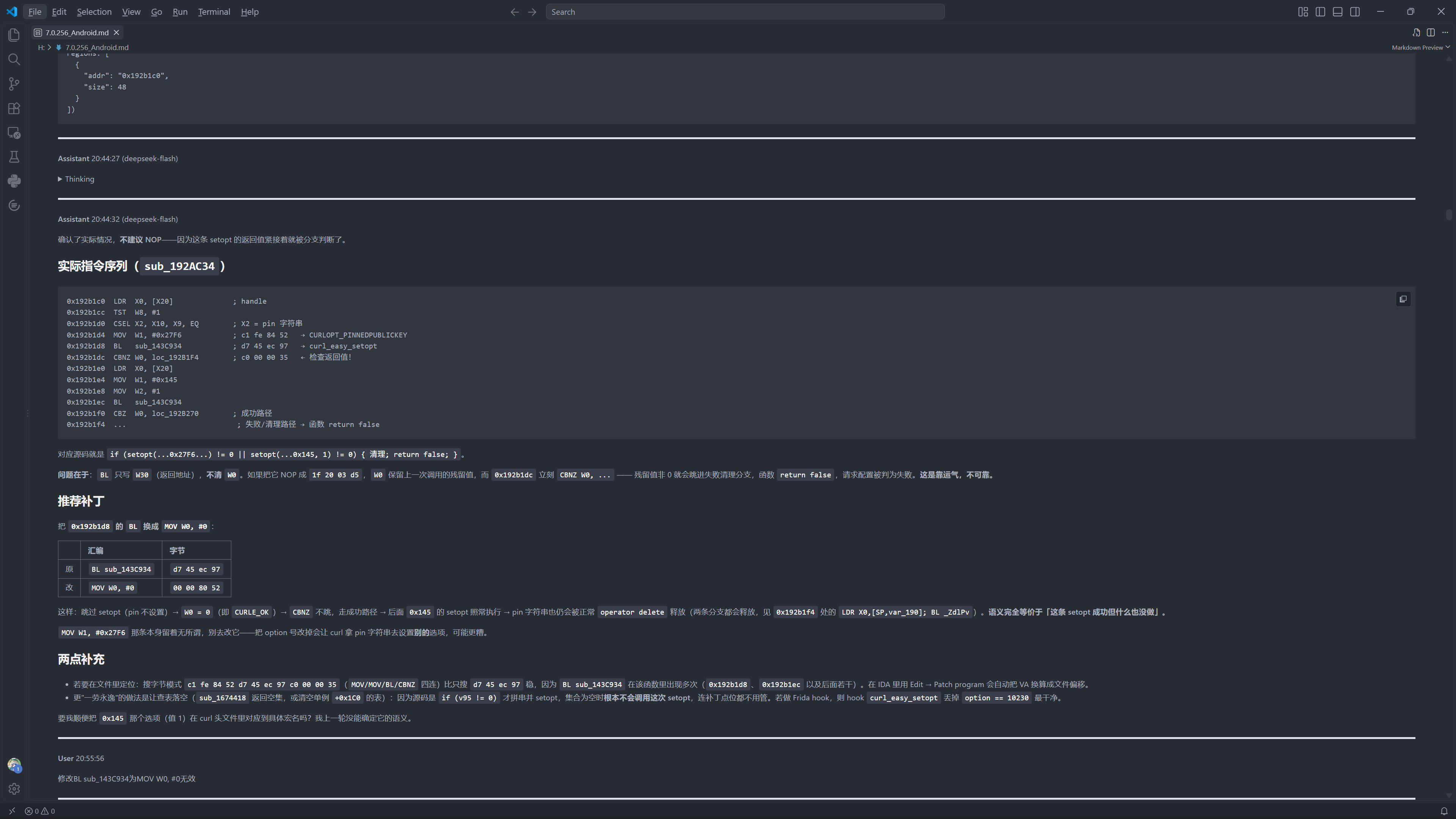The width and height of the screenshot is (1456, 819).
Task: Open the Explorer view in activity bar
Action: tap(14, 35)
